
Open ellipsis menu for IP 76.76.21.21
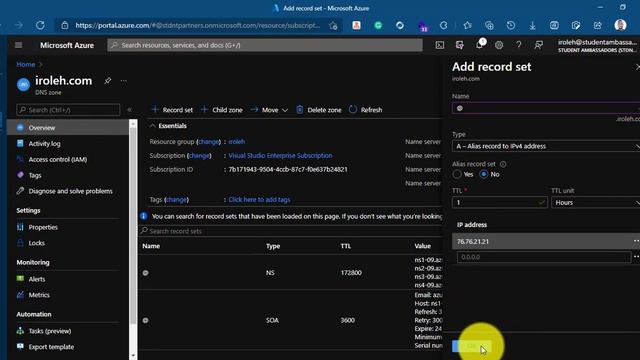[x=636, y=241]
